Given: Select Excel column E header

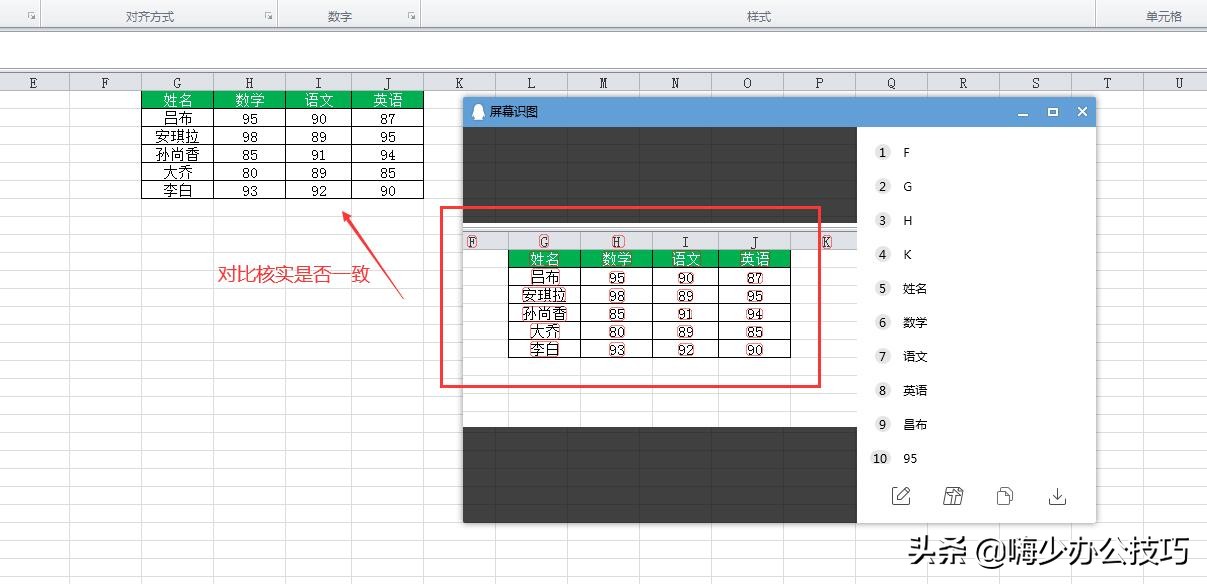Looking at the screenshot, I should click(34, 83).
